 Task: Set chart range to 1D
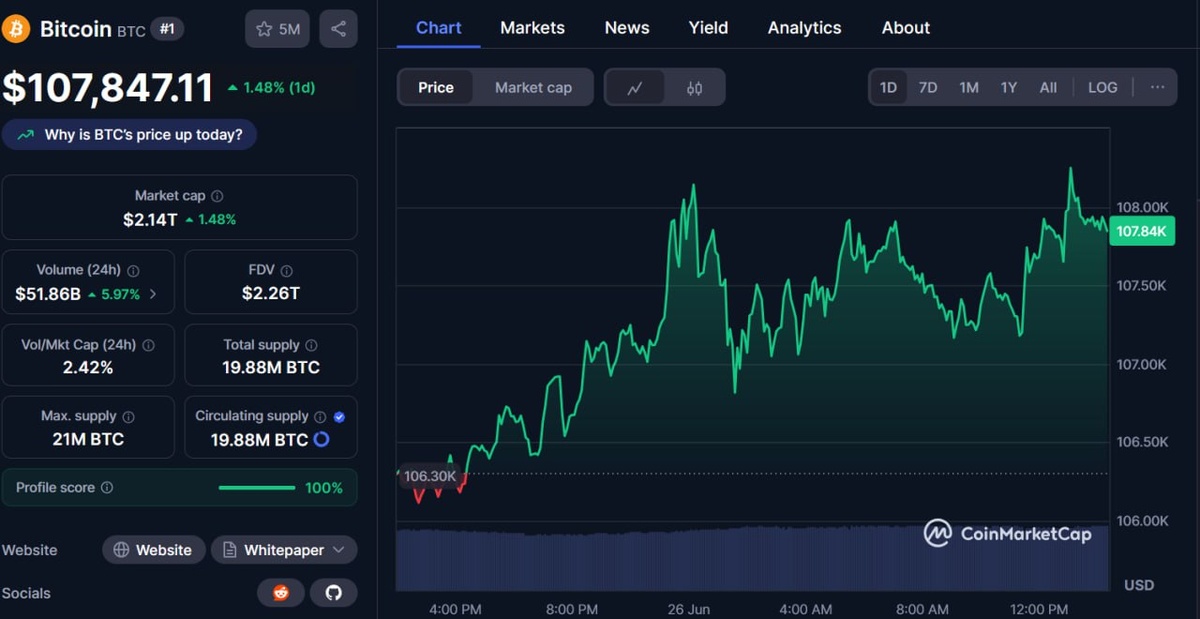[888, 88]
